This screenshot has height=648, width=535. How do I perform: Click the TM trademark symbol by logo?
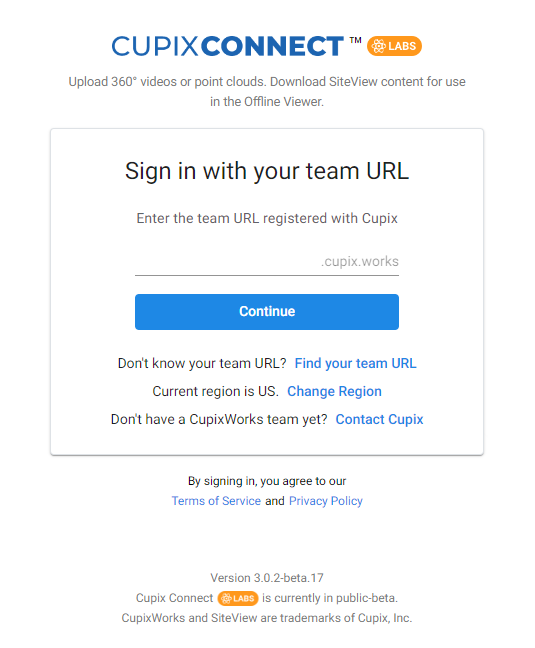[x=355, y=40]
